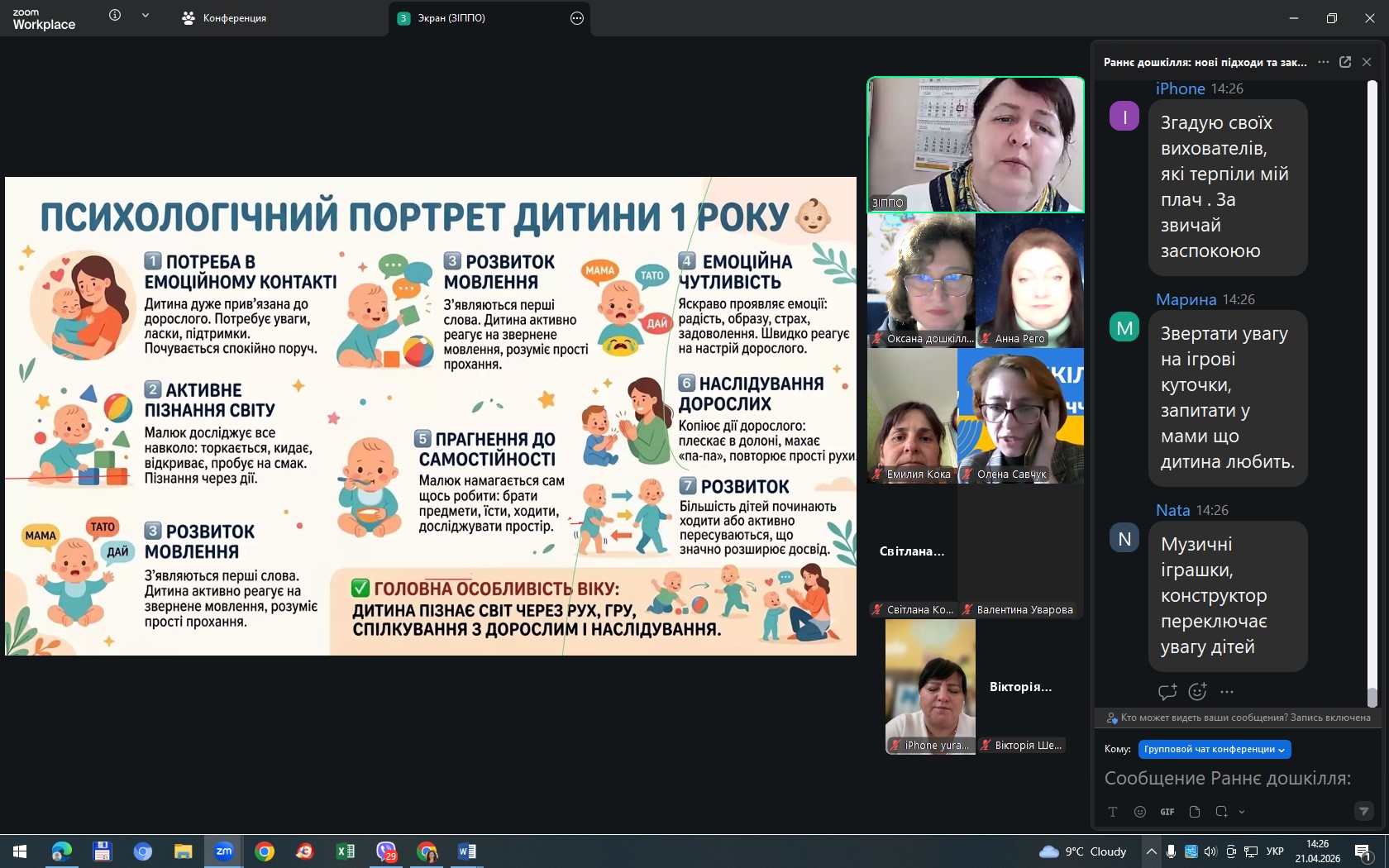Image resolution: width=1389 pixels, height=868 pixels.
Task: Open the text formatting tool in chat
Action: pyautogui.click(x=1113, y=812)
